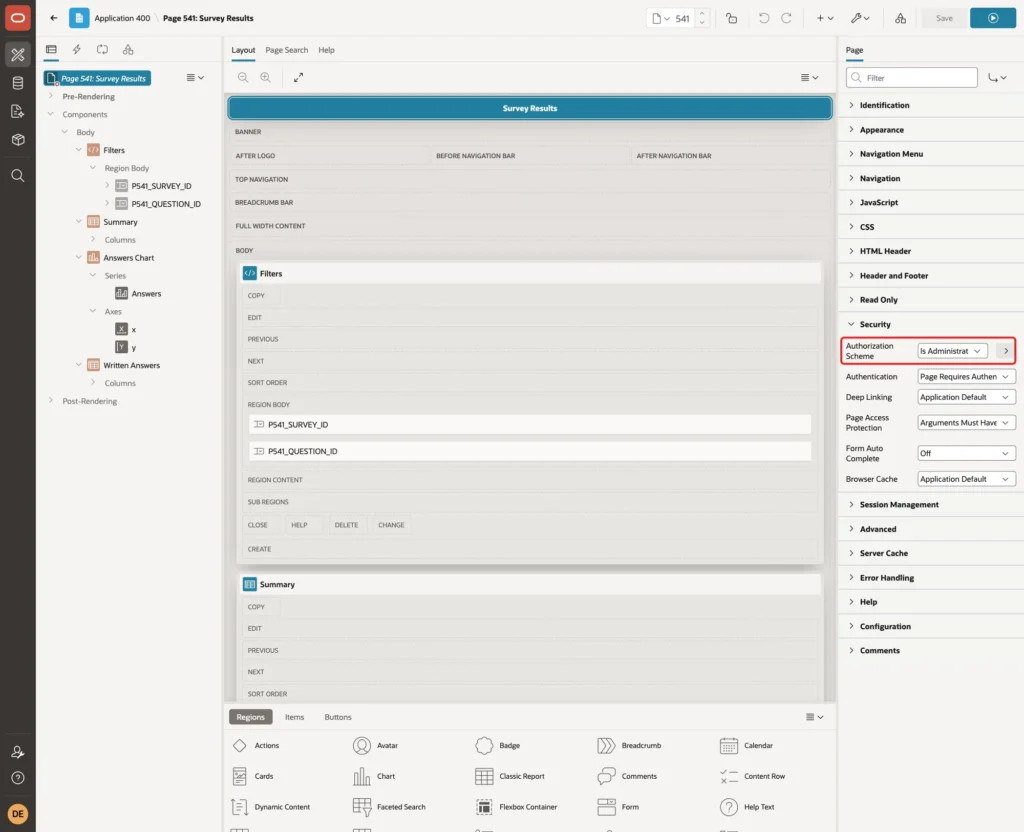Open the Create plus menu dropdown
1024x832 pixels.
click(x=825, y=18)
